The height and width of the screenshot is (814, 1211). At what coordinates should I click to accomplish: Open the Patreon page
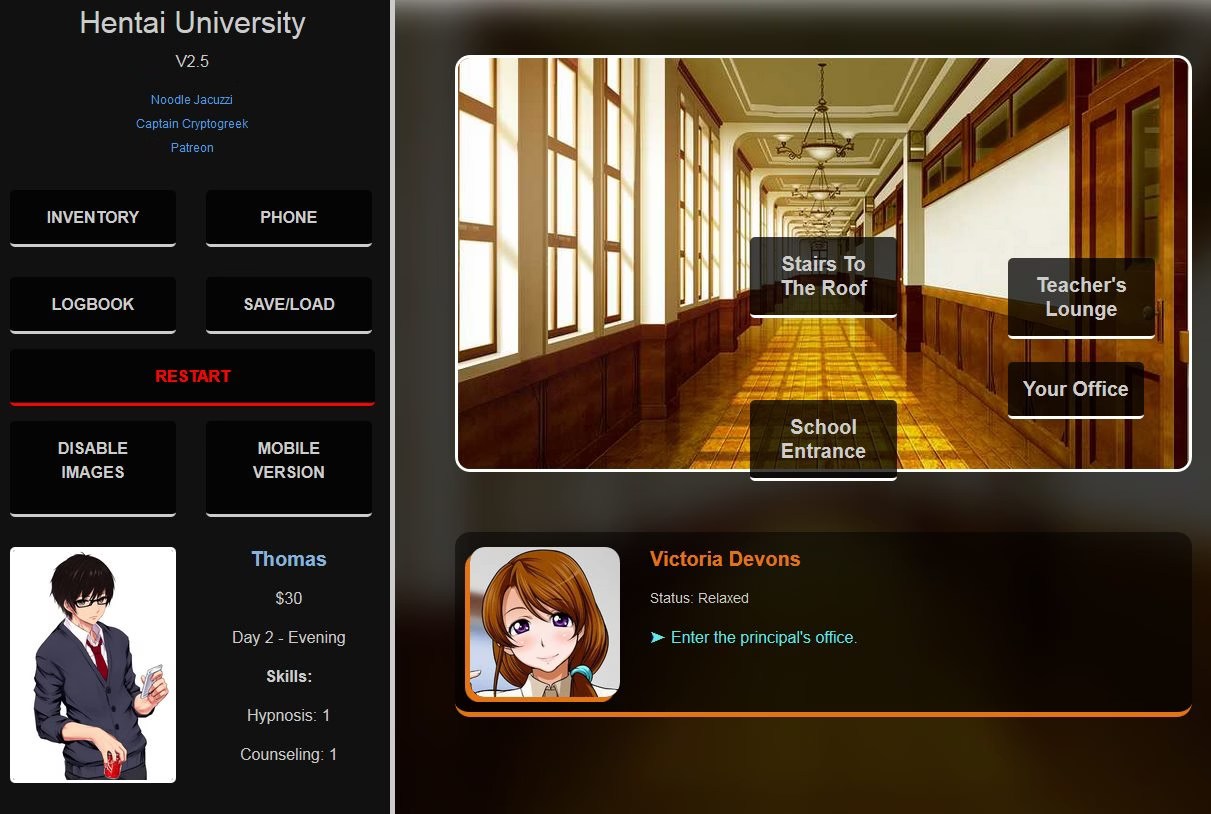pyautogui.click(x=192, y=147)
